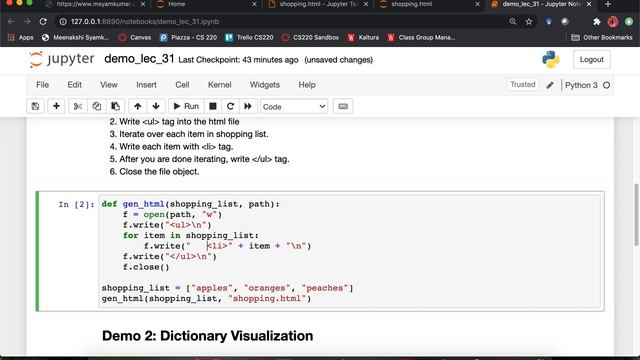Open Class Group Mana... bookmark
This screenshot has width=640, height=360.
pos(421,38)
